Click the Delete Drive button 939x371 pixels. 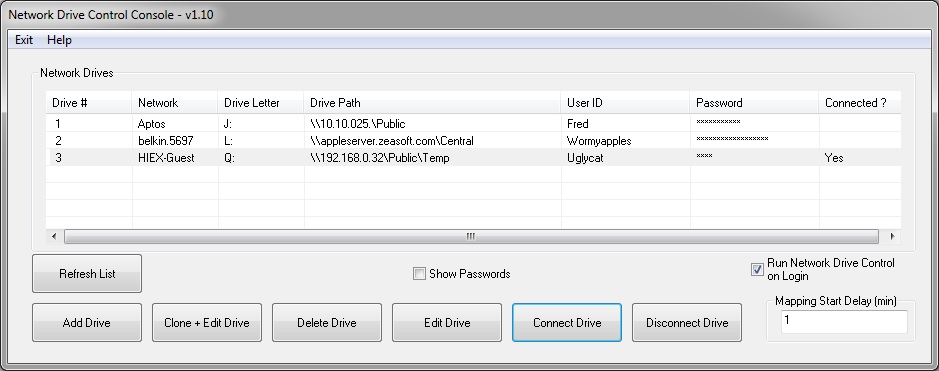click(327, 323)
